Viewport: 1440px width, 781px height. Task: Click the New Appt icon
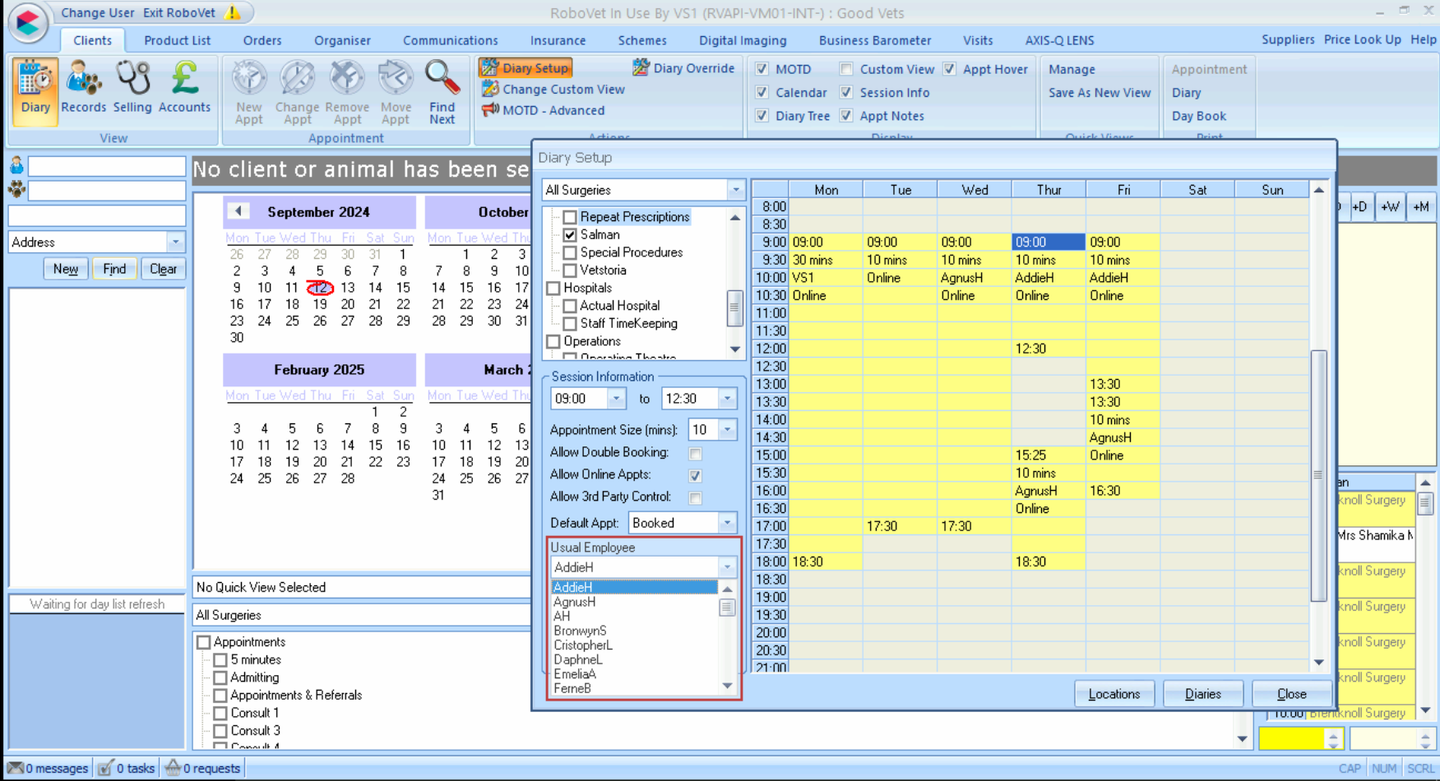coord(247,90)
